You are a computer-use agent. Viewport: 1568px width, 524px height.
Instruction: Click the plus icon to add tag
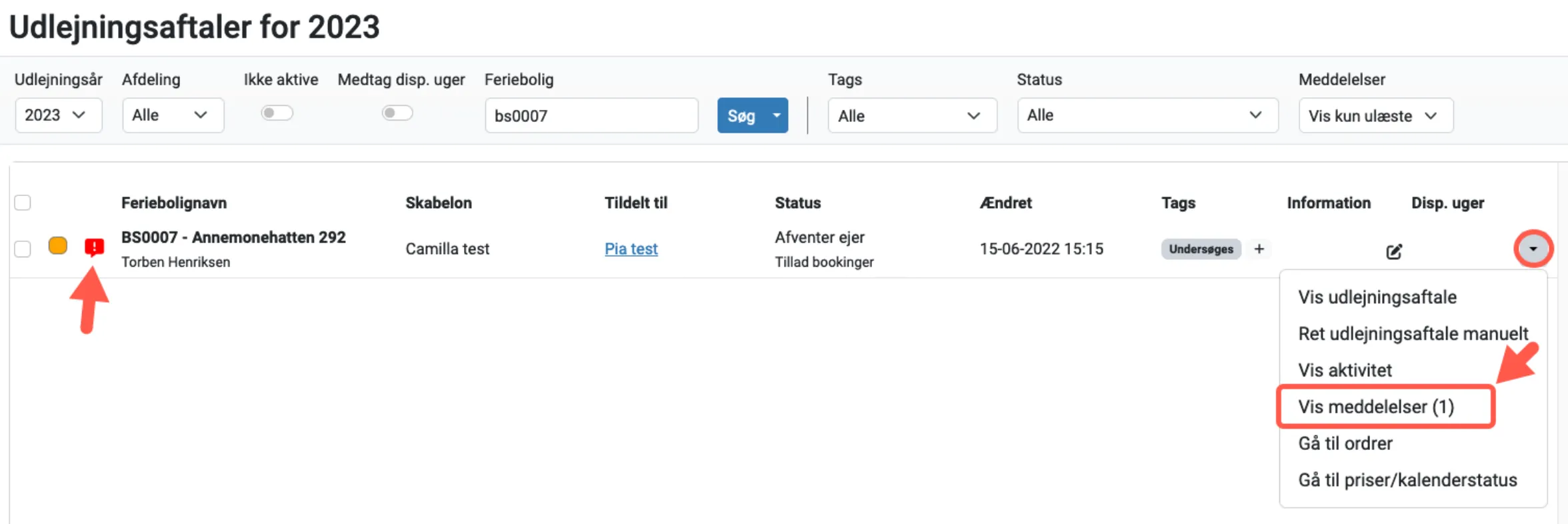pyautogui.click(x=1259, y=249)
